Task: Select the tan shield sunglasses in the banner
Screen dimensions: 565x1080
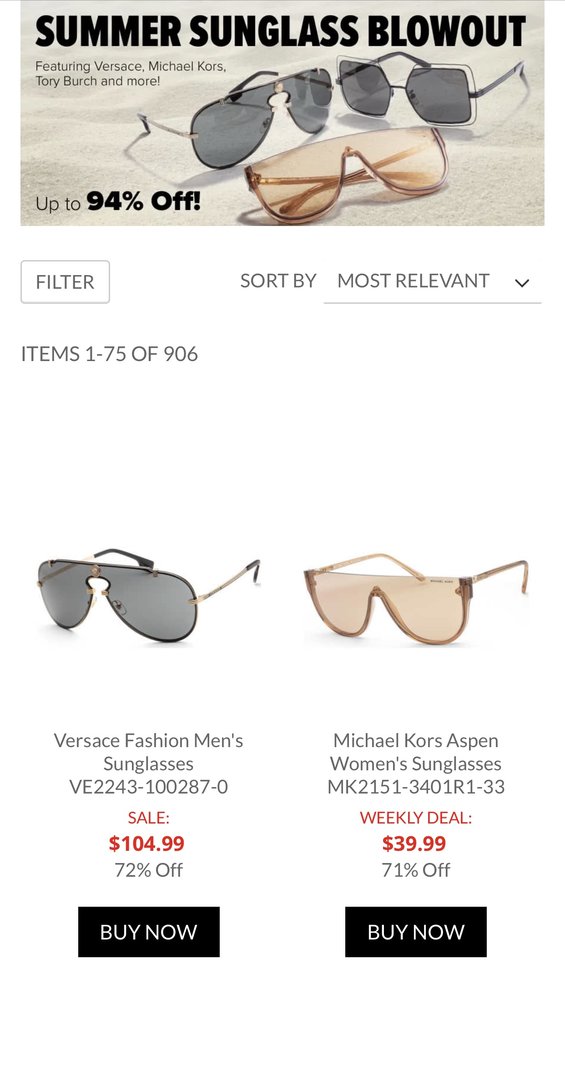Action: coord(348,175)
